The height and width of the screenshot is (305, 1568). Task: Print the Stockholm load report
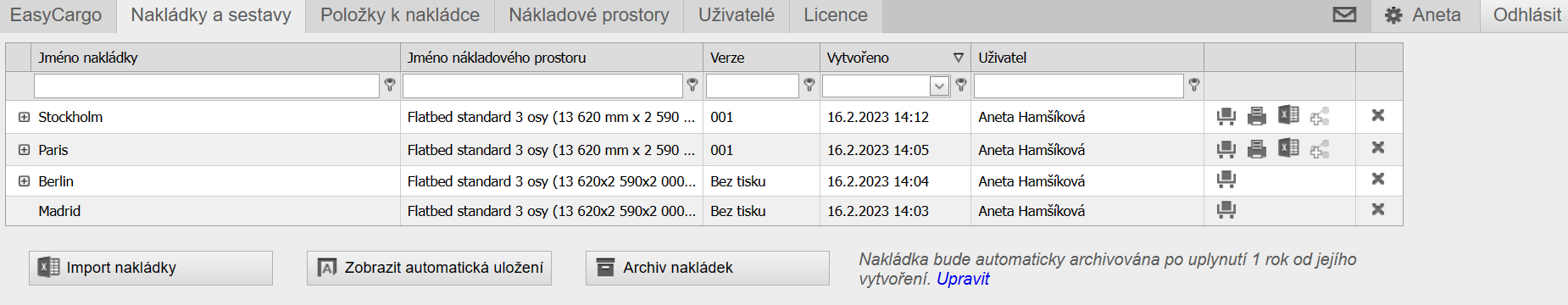coord(1257,116)
